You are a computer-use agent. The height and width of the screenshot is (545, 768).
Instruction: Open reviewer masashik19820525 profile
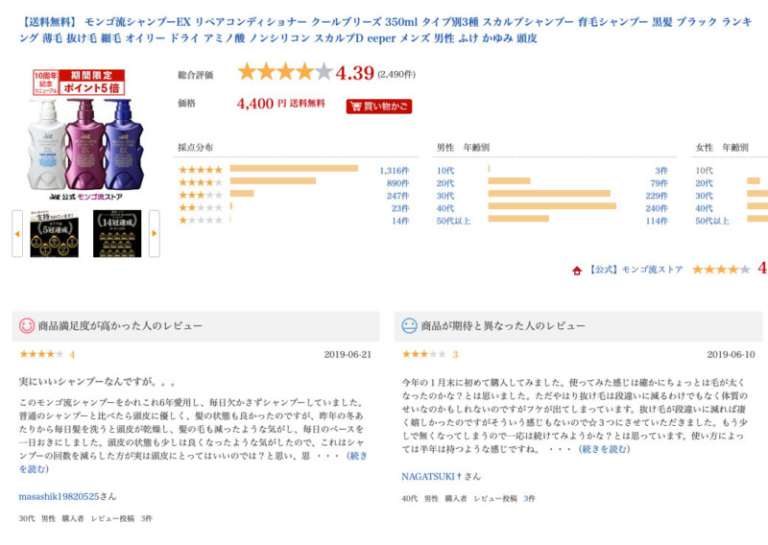(x=59, y=497)
